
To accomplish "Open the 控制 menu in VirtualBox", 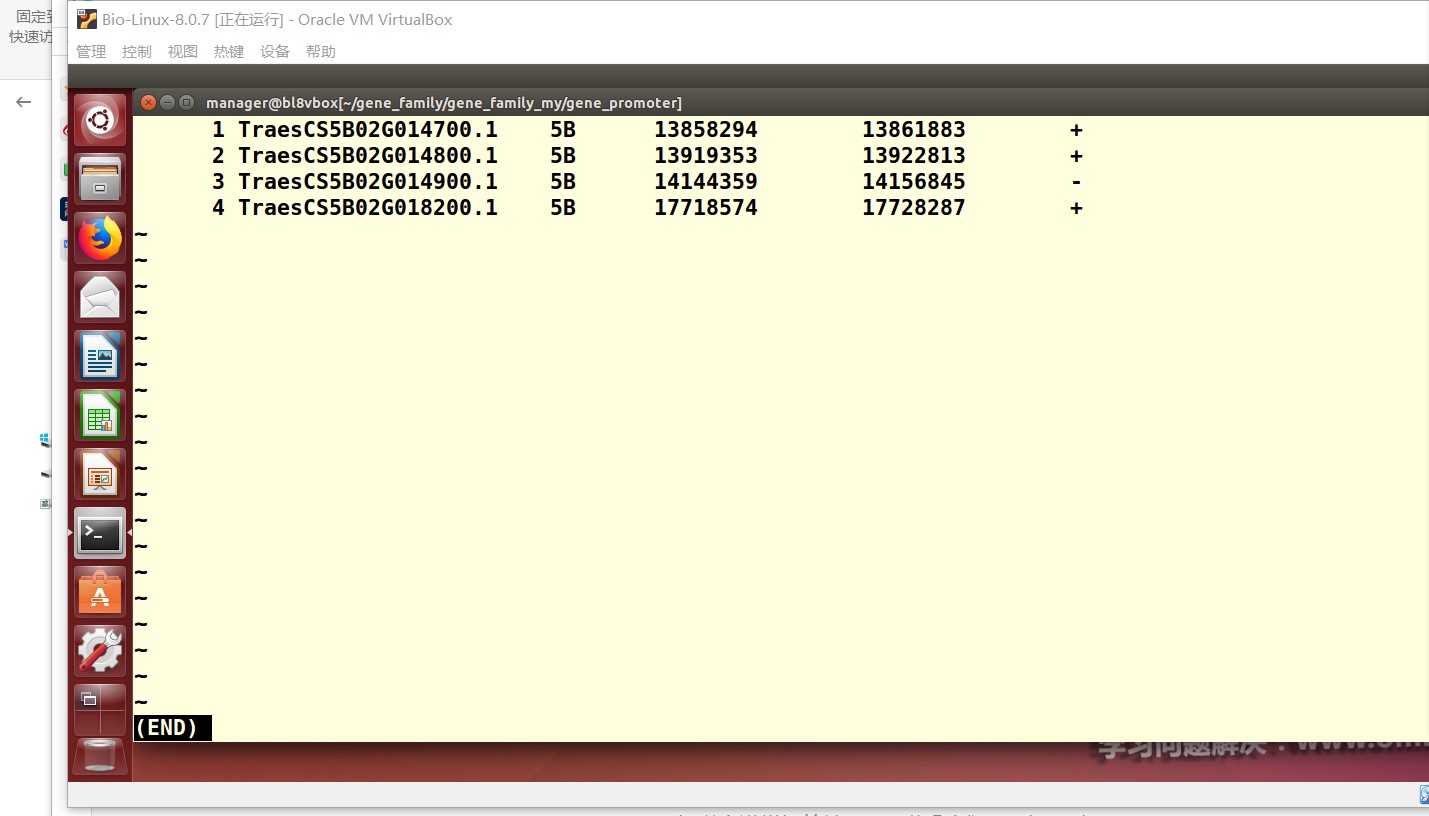I will 137,52.
